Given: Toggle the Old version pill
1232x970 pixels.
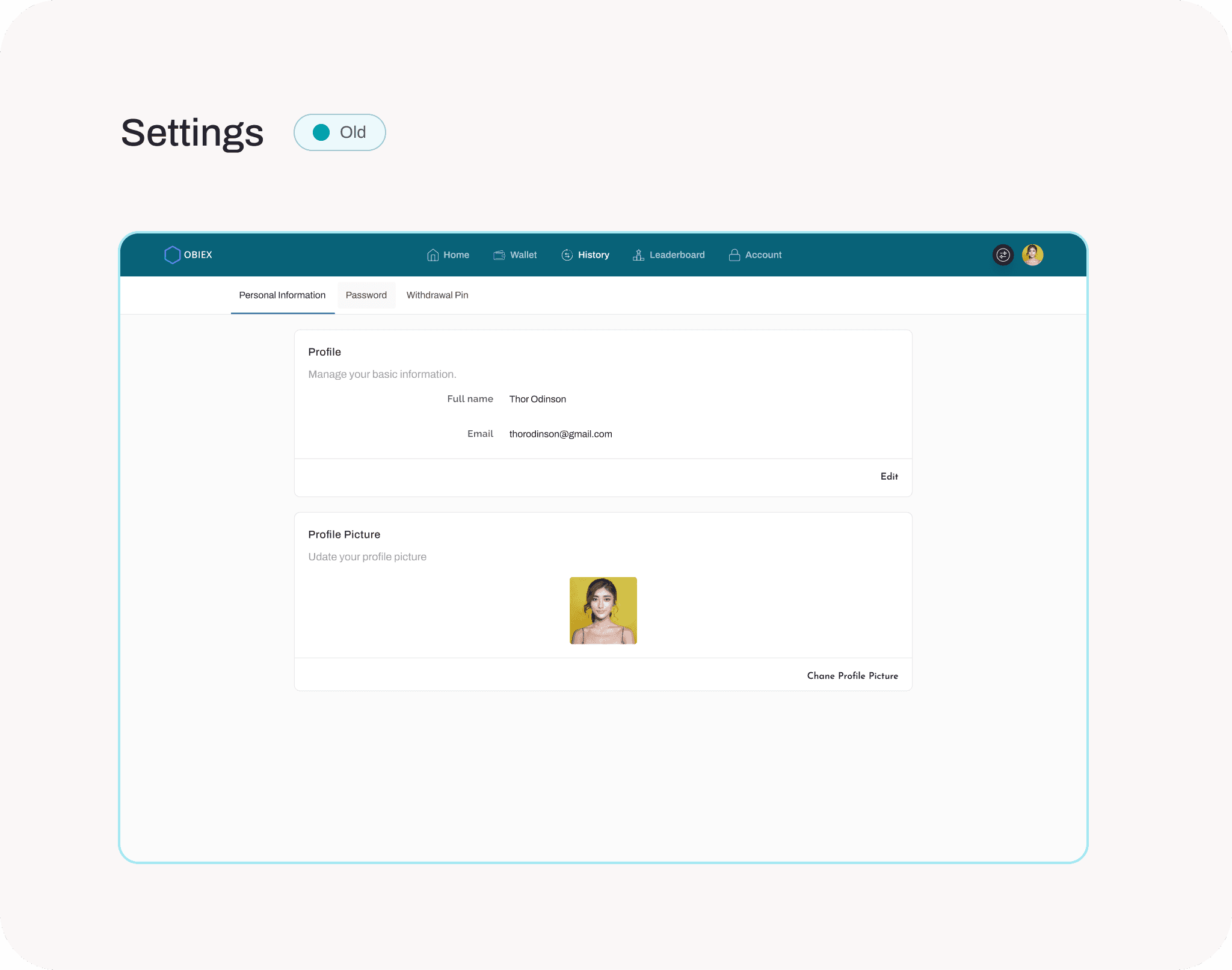Looking at the screenshot, I should (x=340, y=132).
